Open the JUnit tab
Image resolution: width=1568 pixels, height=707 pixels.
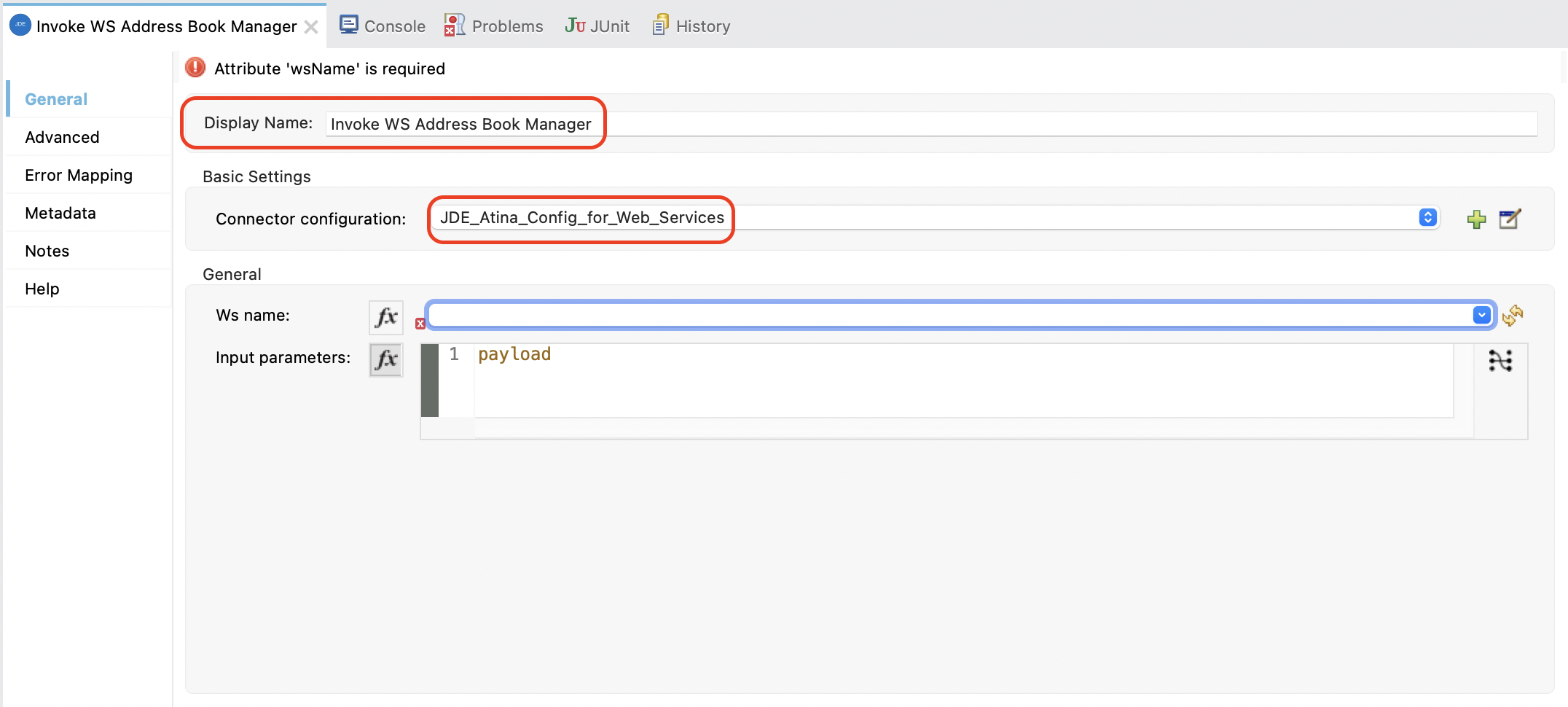click(597, 26)
